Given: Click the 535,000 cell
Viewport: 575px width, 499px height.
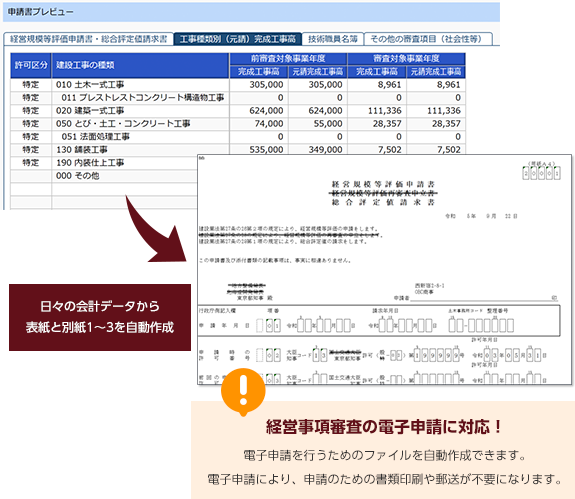Looking at the screenshot, I should [259, 150].
